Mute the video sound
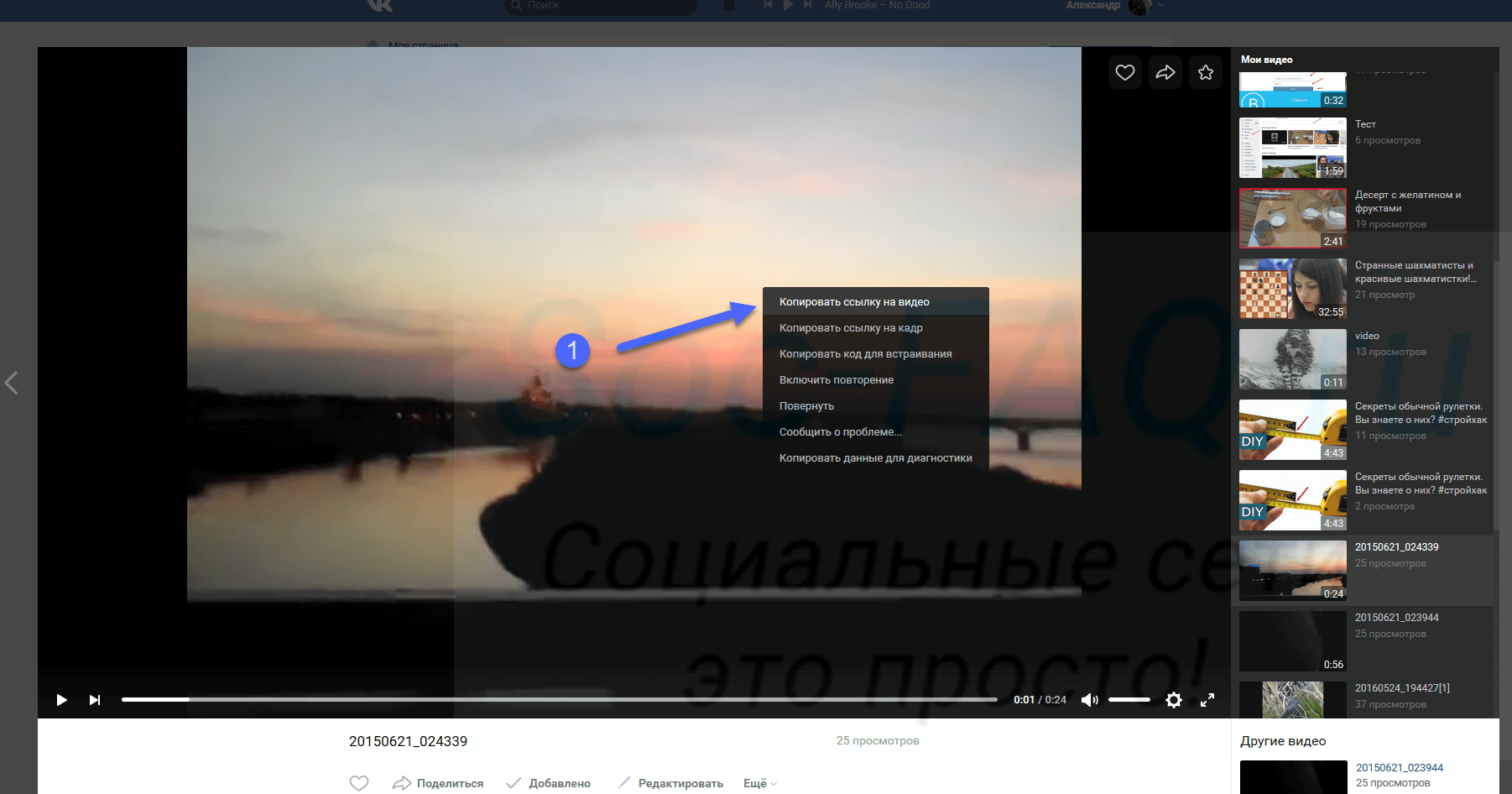The image size is (1512, 794). point(1089,700)
